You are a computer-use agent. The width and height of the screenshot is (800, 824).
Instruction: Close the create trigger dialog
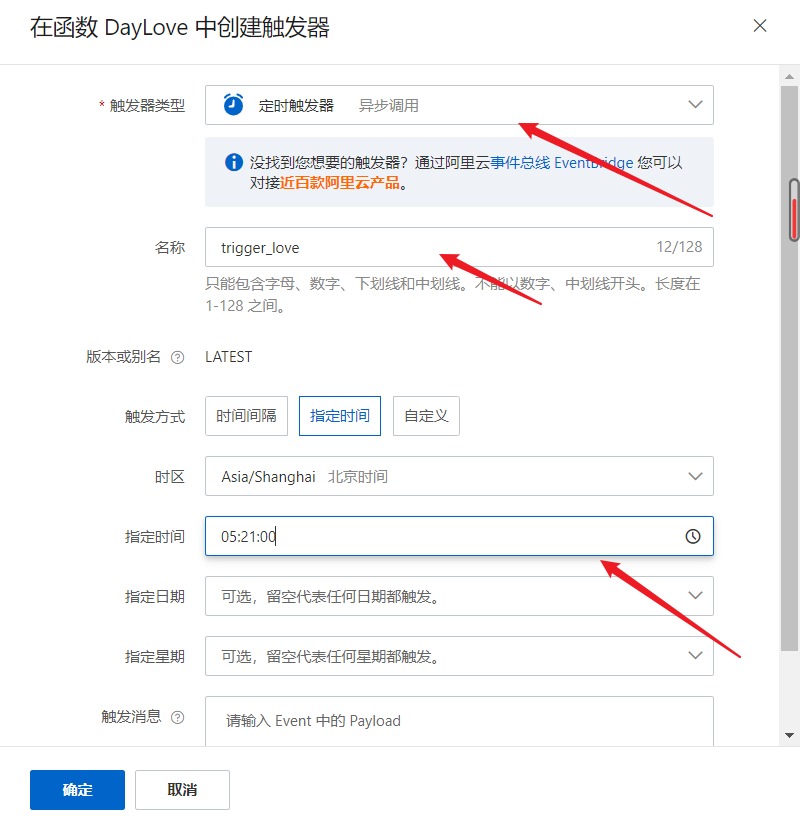tap(760, 26)
